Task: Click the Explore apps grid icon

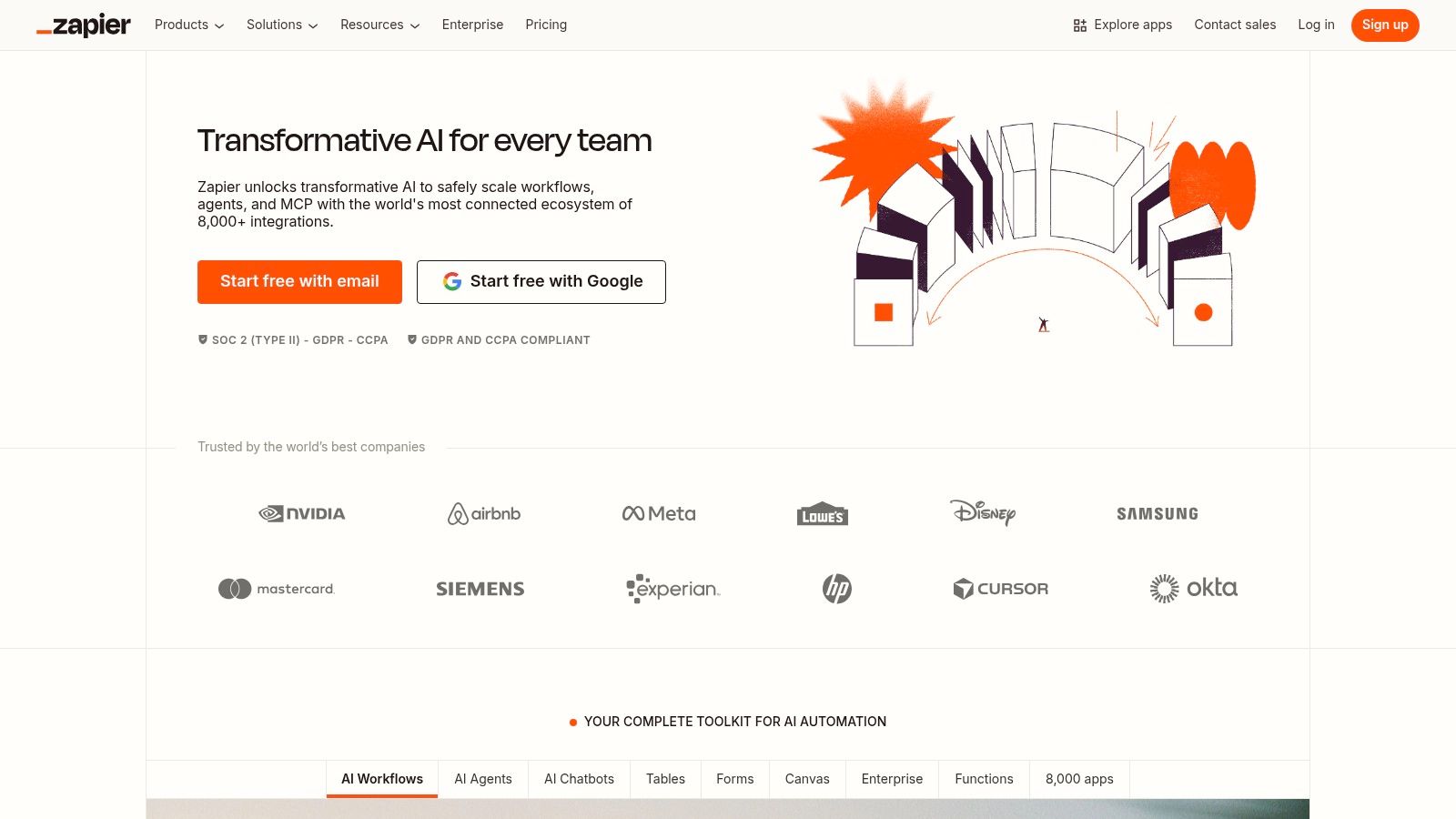Action: (1080, 25)
